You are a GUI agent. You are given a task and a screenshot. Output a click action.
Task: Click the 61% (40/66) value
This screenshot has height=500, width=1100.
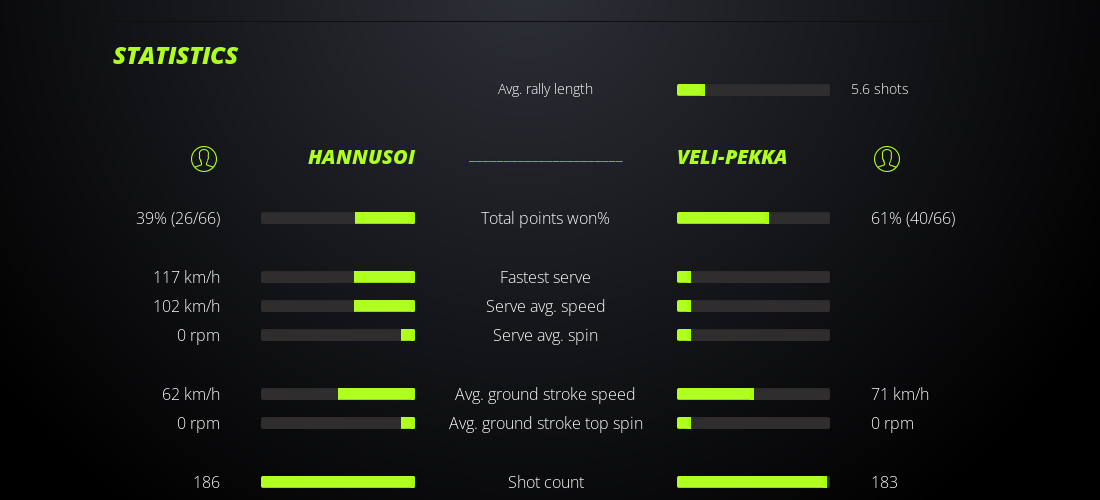(913, 218)
